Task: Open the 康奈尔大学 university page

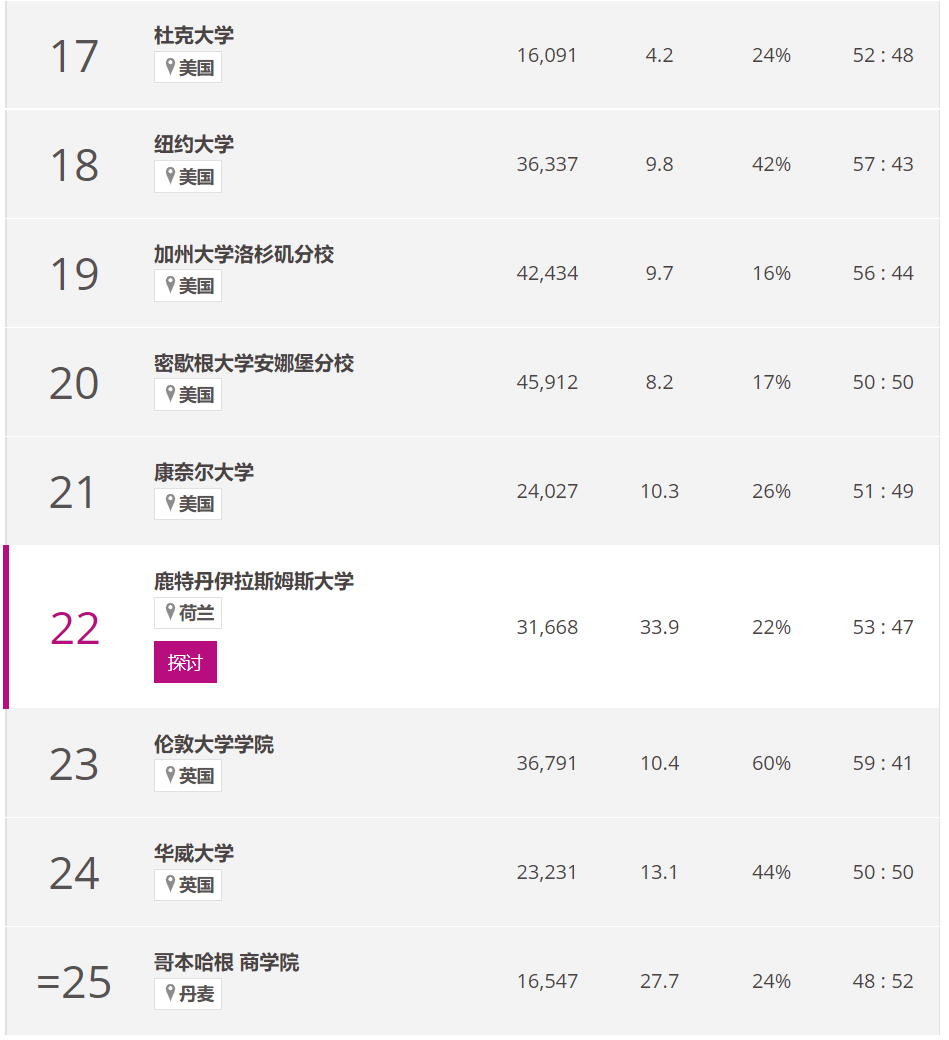Action: tap(204, 472)
